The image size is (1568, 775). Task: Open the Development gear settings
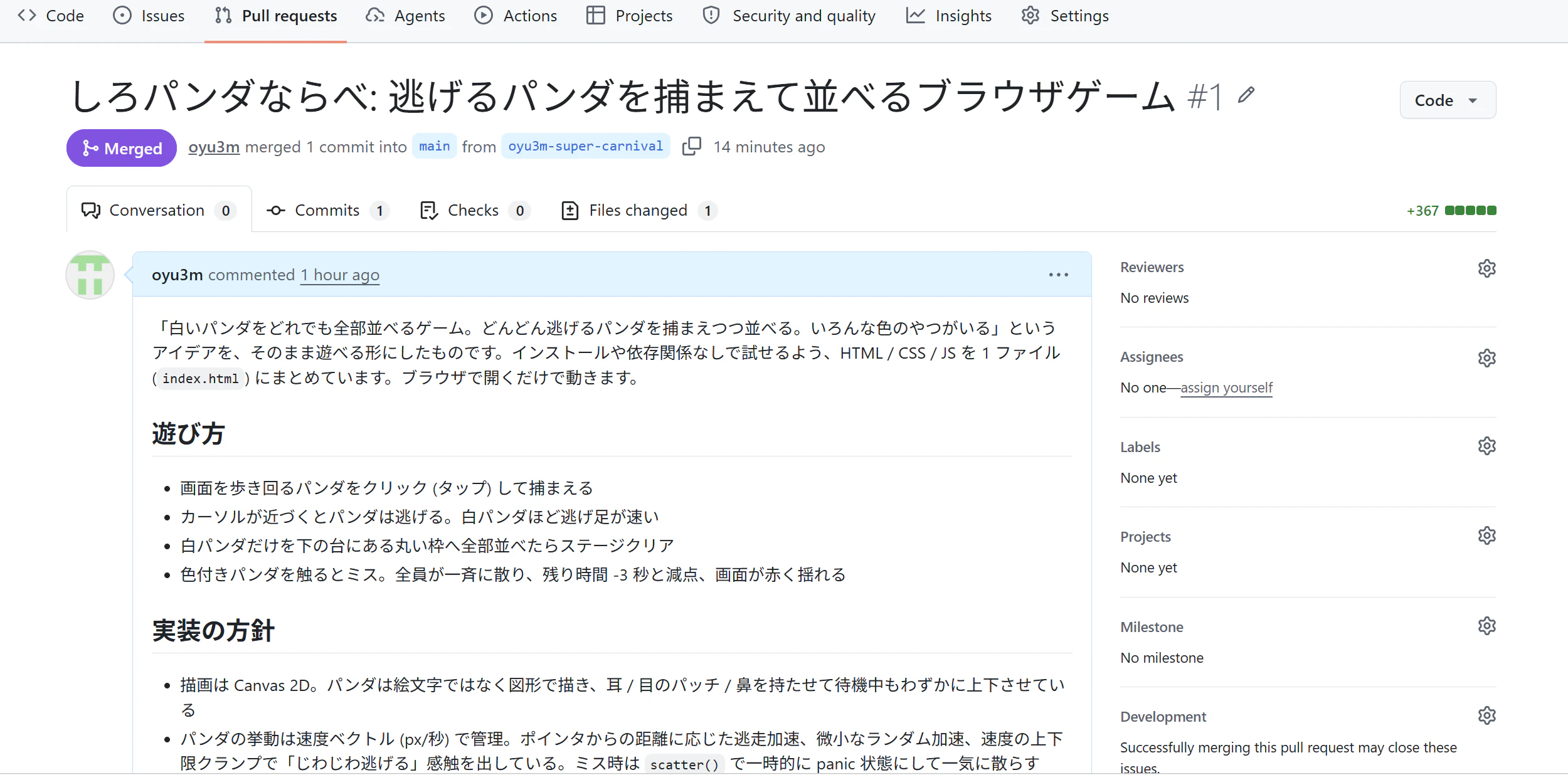point(1486,715)
